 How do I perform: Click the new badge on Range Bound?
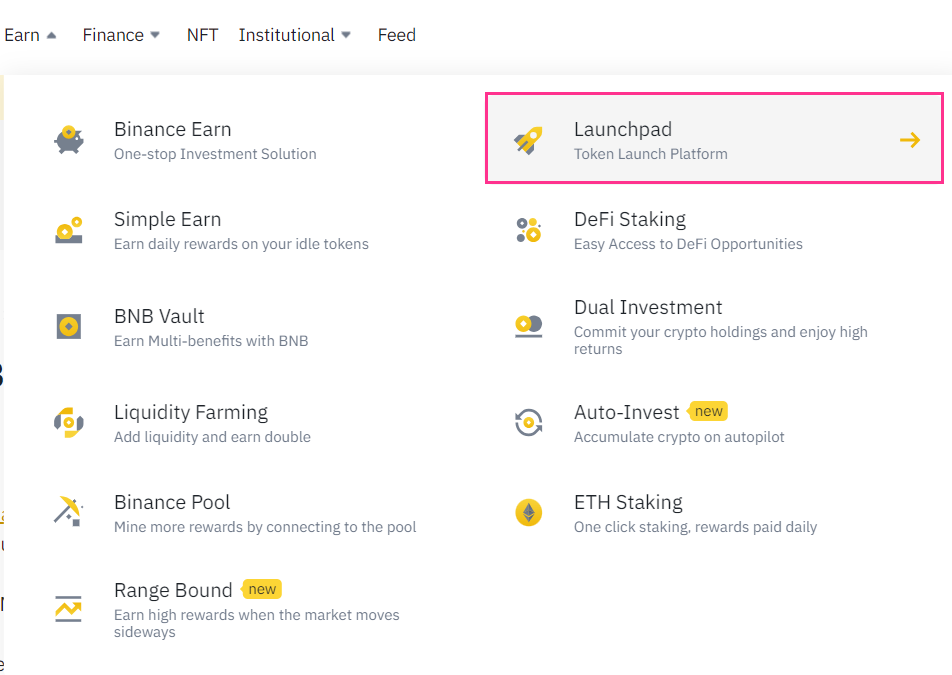tap(261, 589)
